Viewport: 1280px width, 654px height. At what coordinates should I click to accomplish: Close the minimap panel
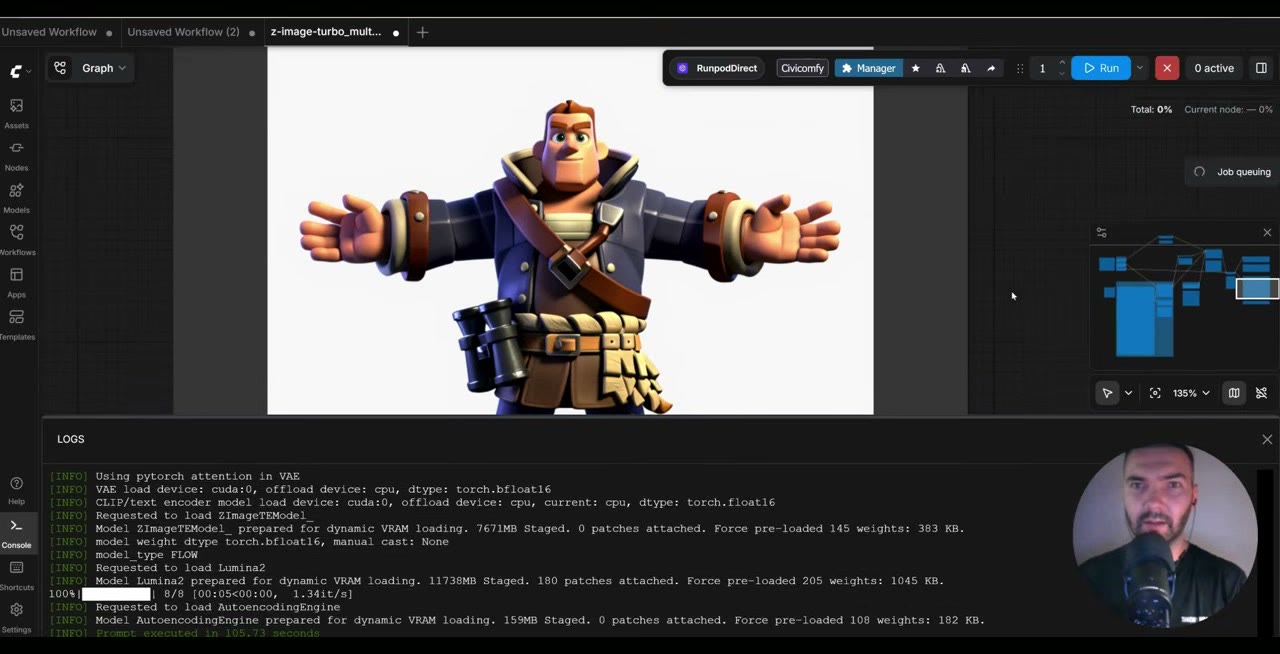(x=1267, y=233)
